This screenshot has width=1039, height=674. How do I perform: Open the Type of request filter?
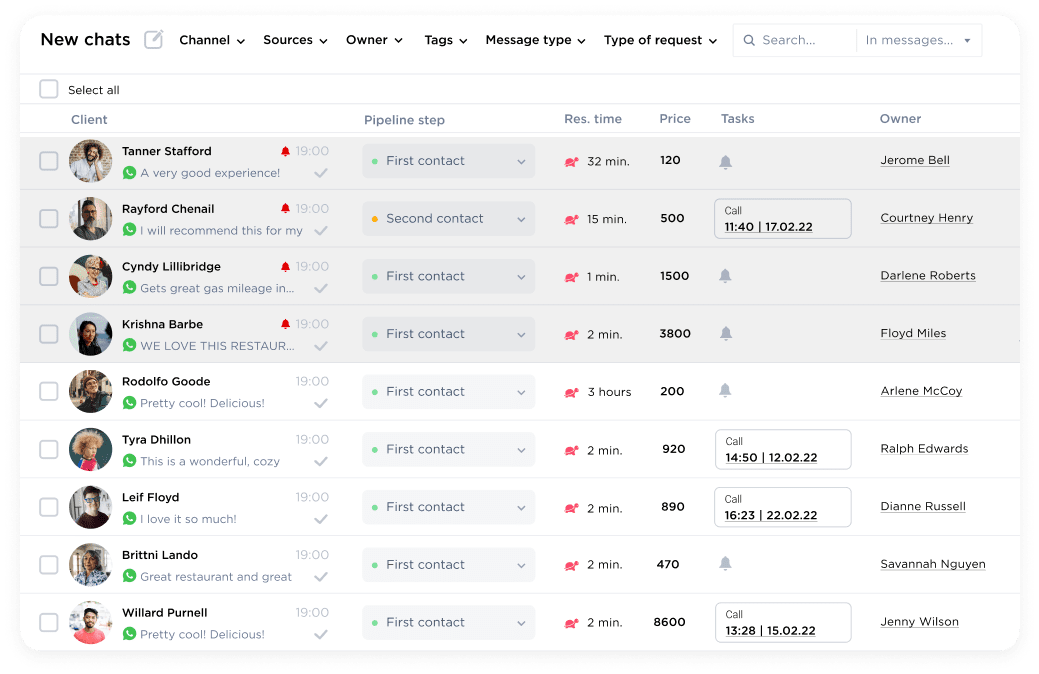click(660, 40)
